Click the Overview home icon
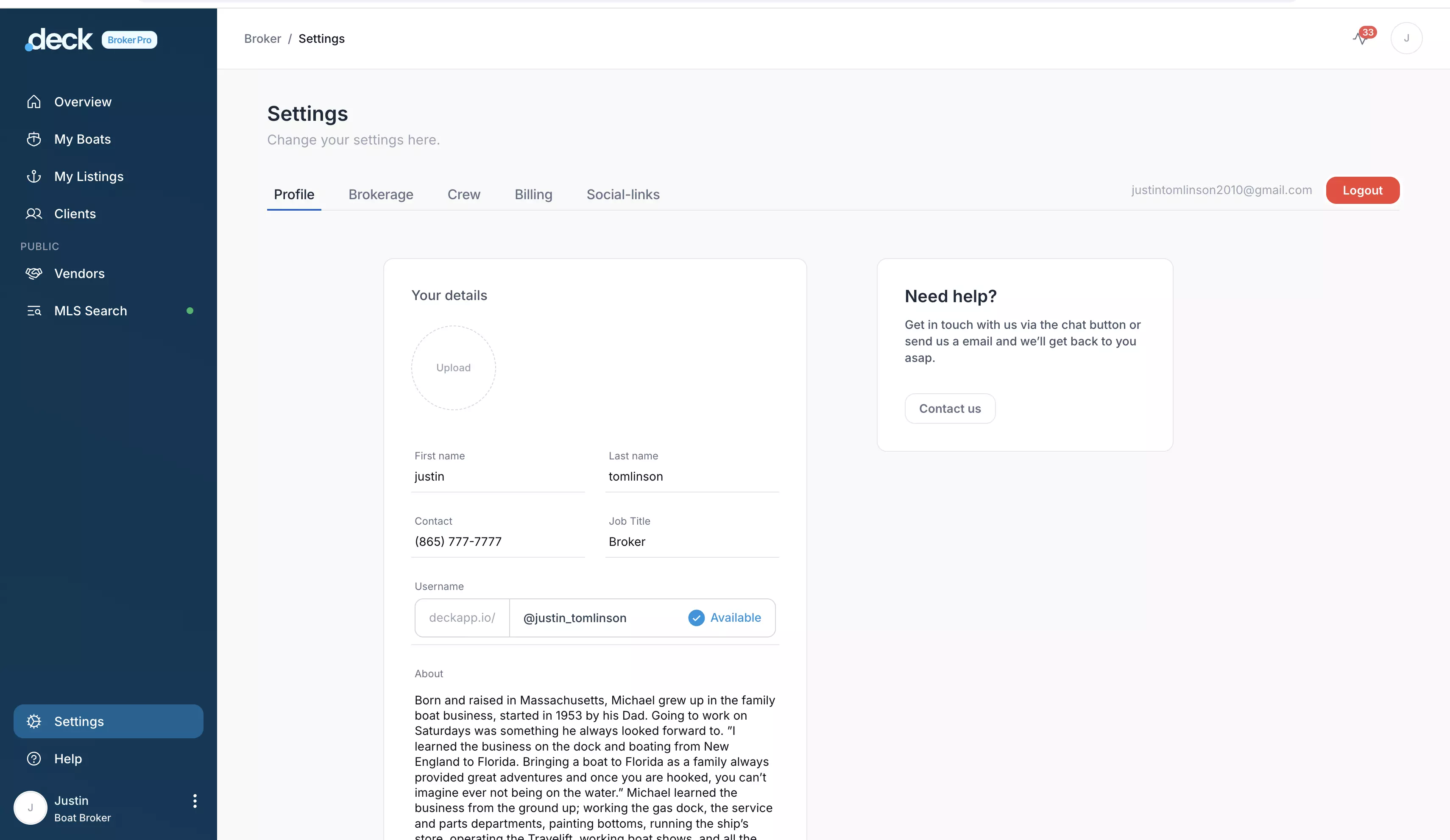The image size is (1450, 840). 34,102
